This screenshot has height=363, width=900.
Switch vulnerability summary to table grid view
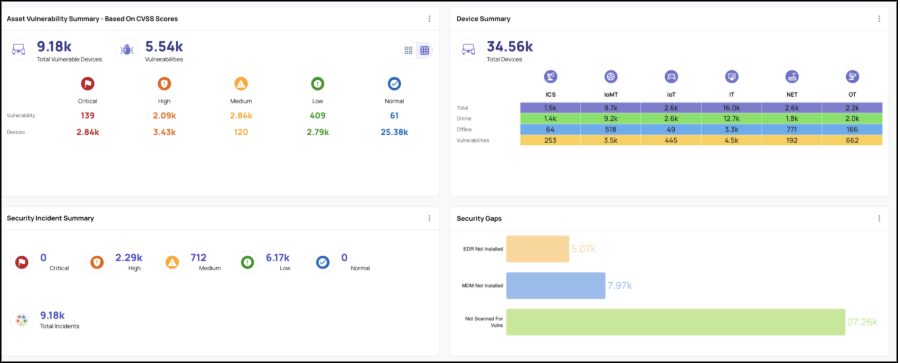click(424, 51)
